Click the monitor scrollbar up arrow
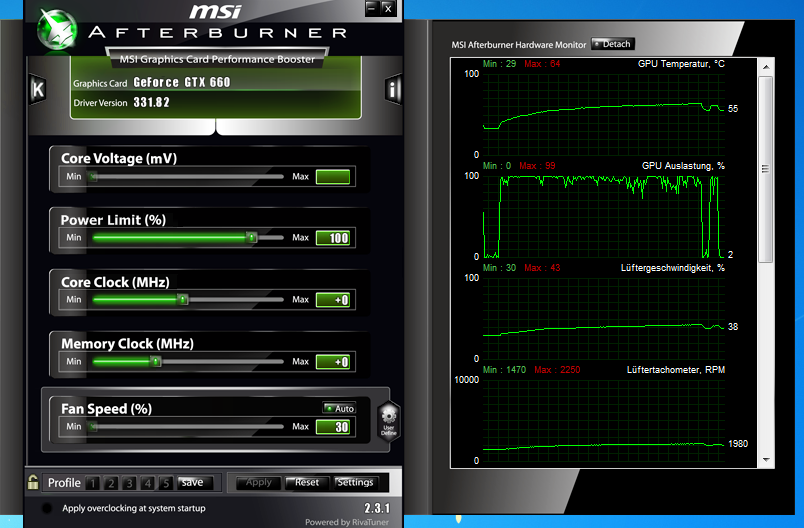This screenshot has width=804, height=528. tap(766, 67)
